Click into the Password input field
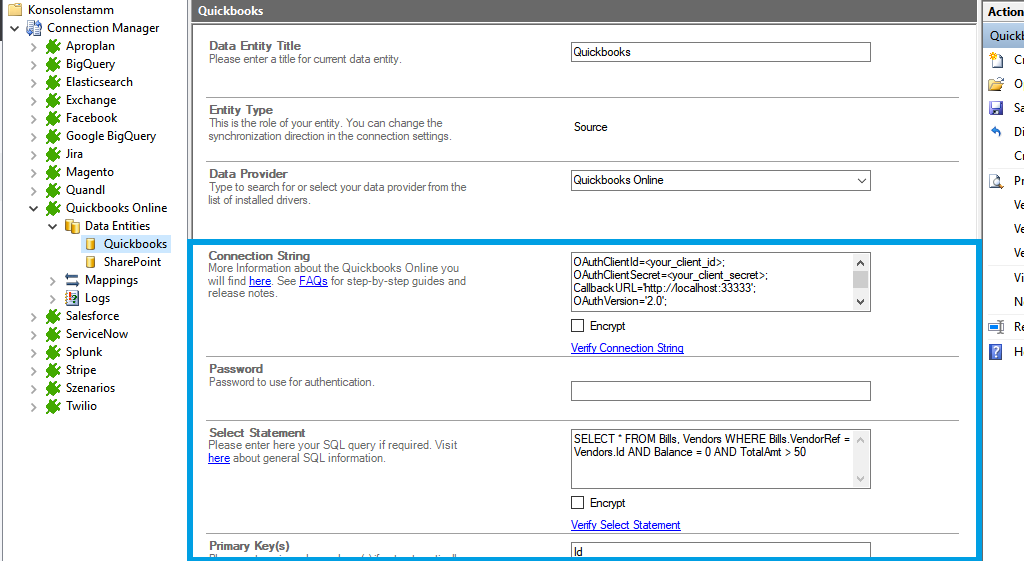This screenshot has width=1024, height=561. [720, 391]
